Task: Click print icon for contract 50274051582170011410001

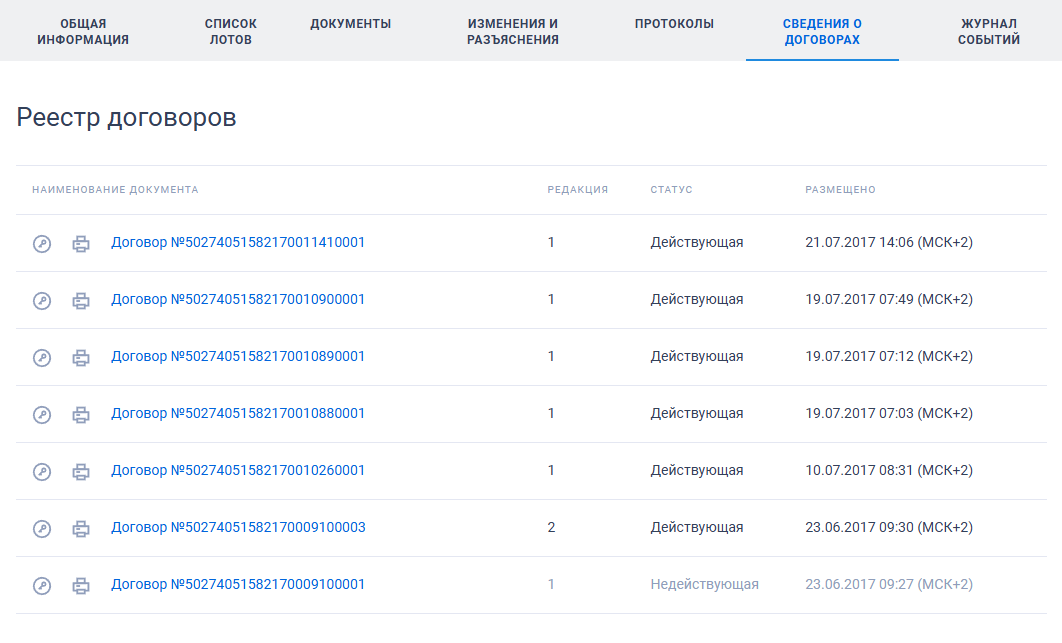Action: coord(81,243)
